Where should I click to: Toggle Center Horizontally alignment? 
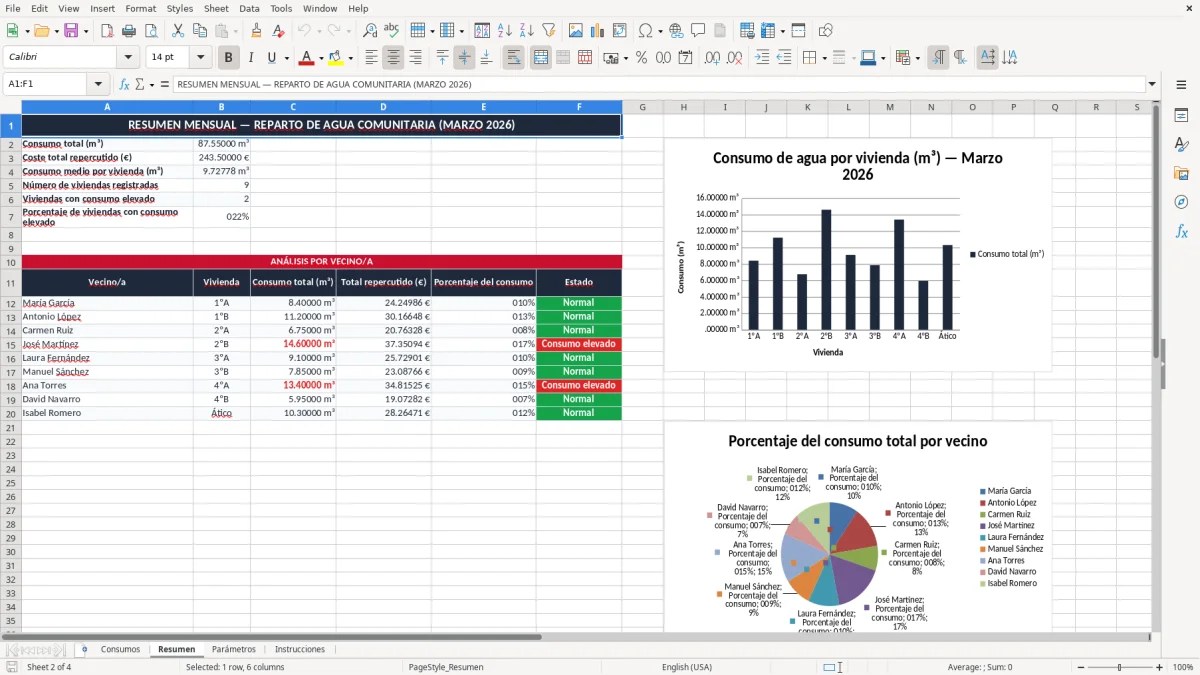pyautogui.click(x=393, y=58)
